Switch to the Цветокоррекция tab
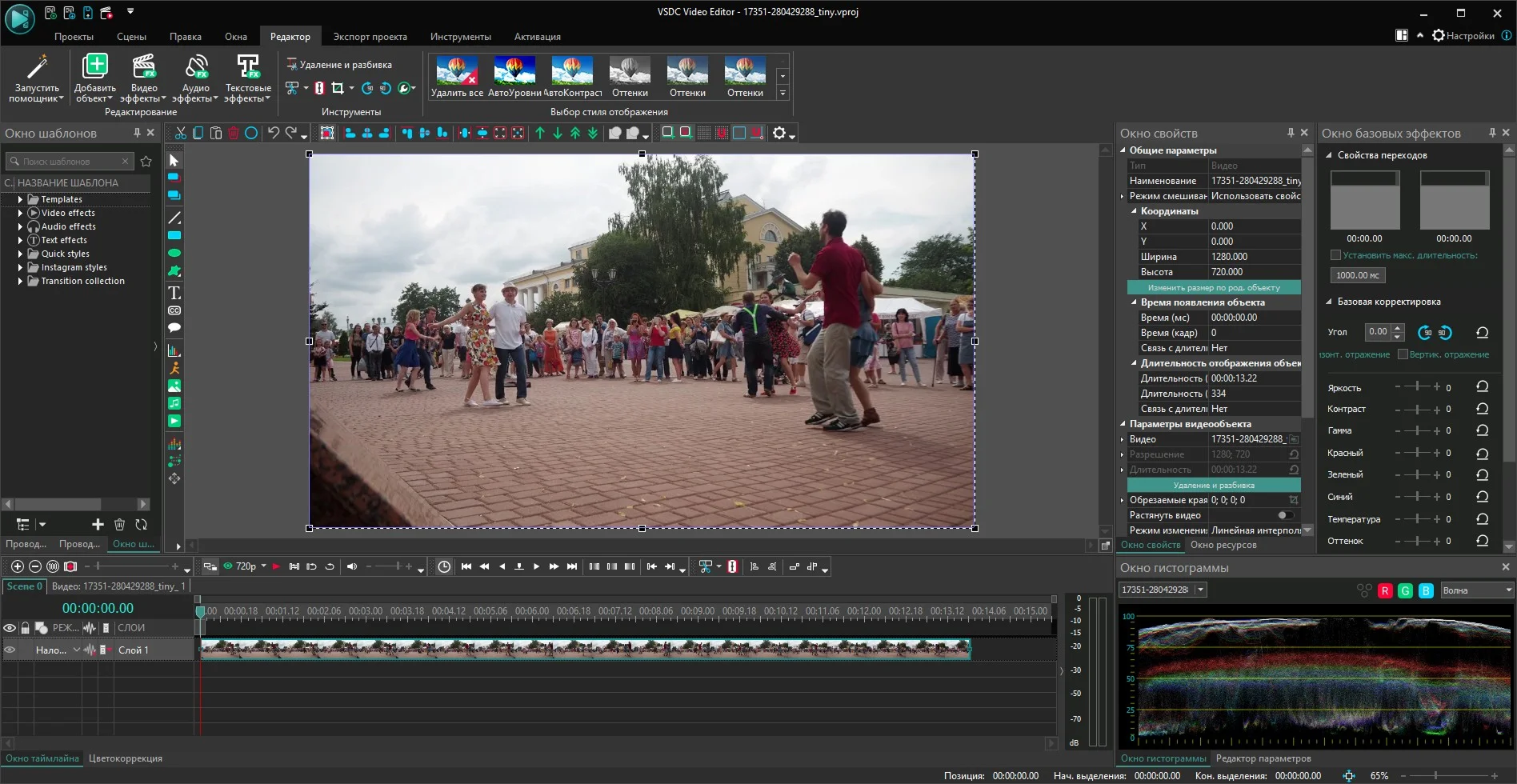The image size is (1517, 784). (x=126, y=758)
